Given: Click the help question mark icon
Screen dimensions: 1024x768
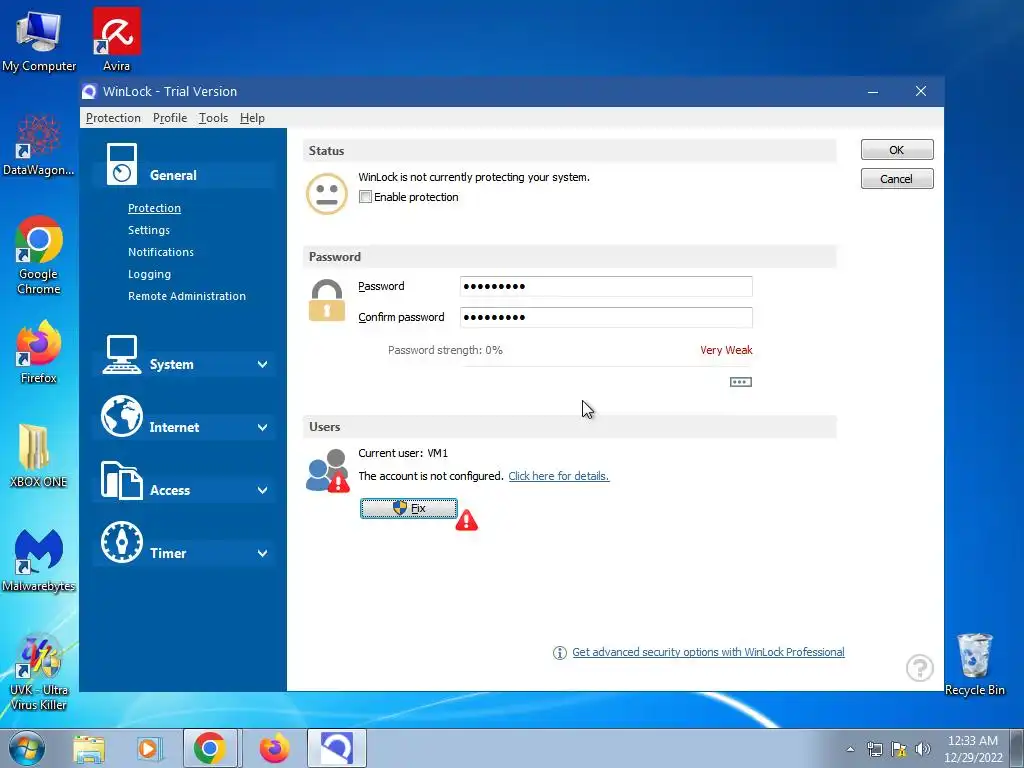Looking at the screenshot, I should click(x=920, y=667).
